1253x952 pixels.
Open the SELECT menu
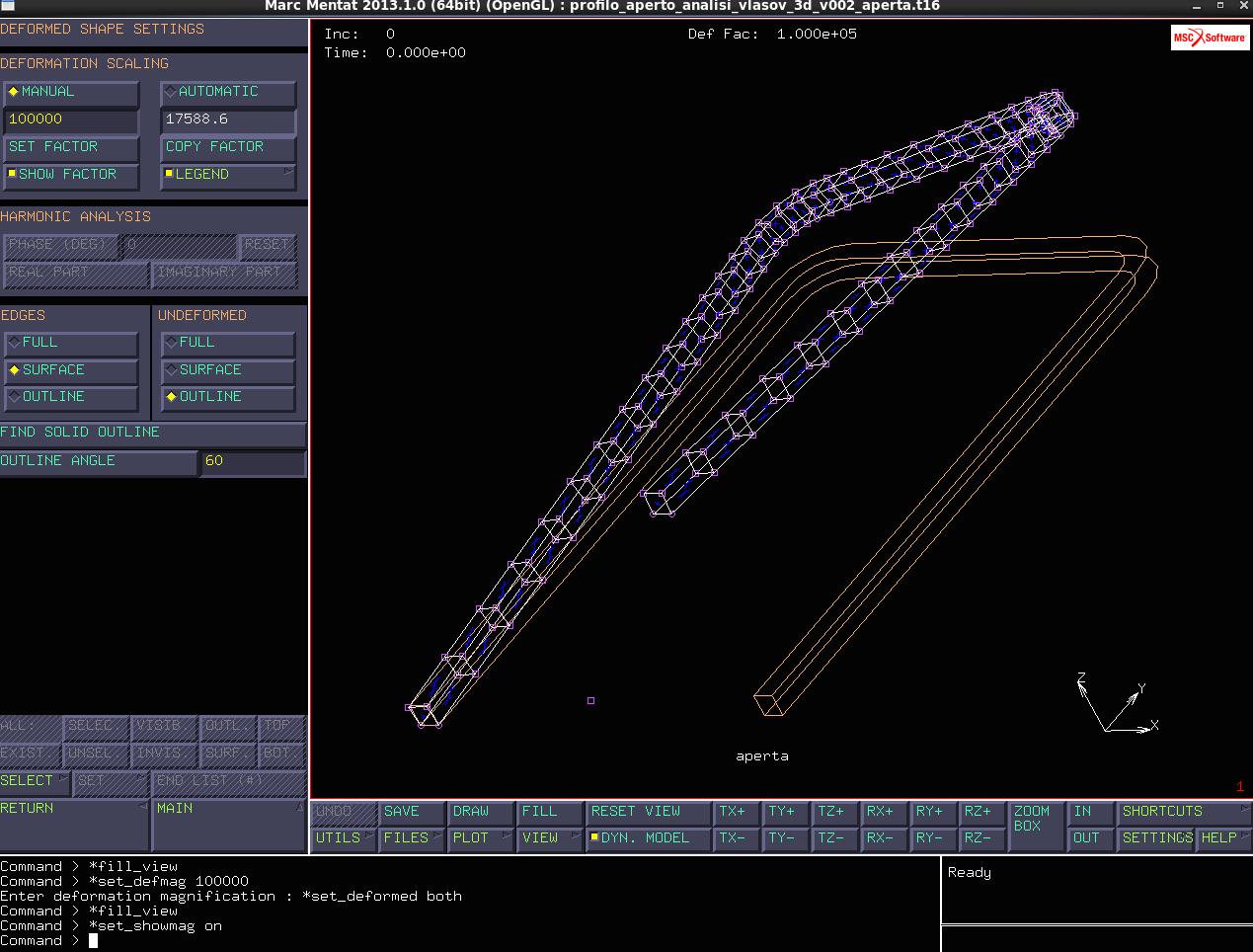35,781
